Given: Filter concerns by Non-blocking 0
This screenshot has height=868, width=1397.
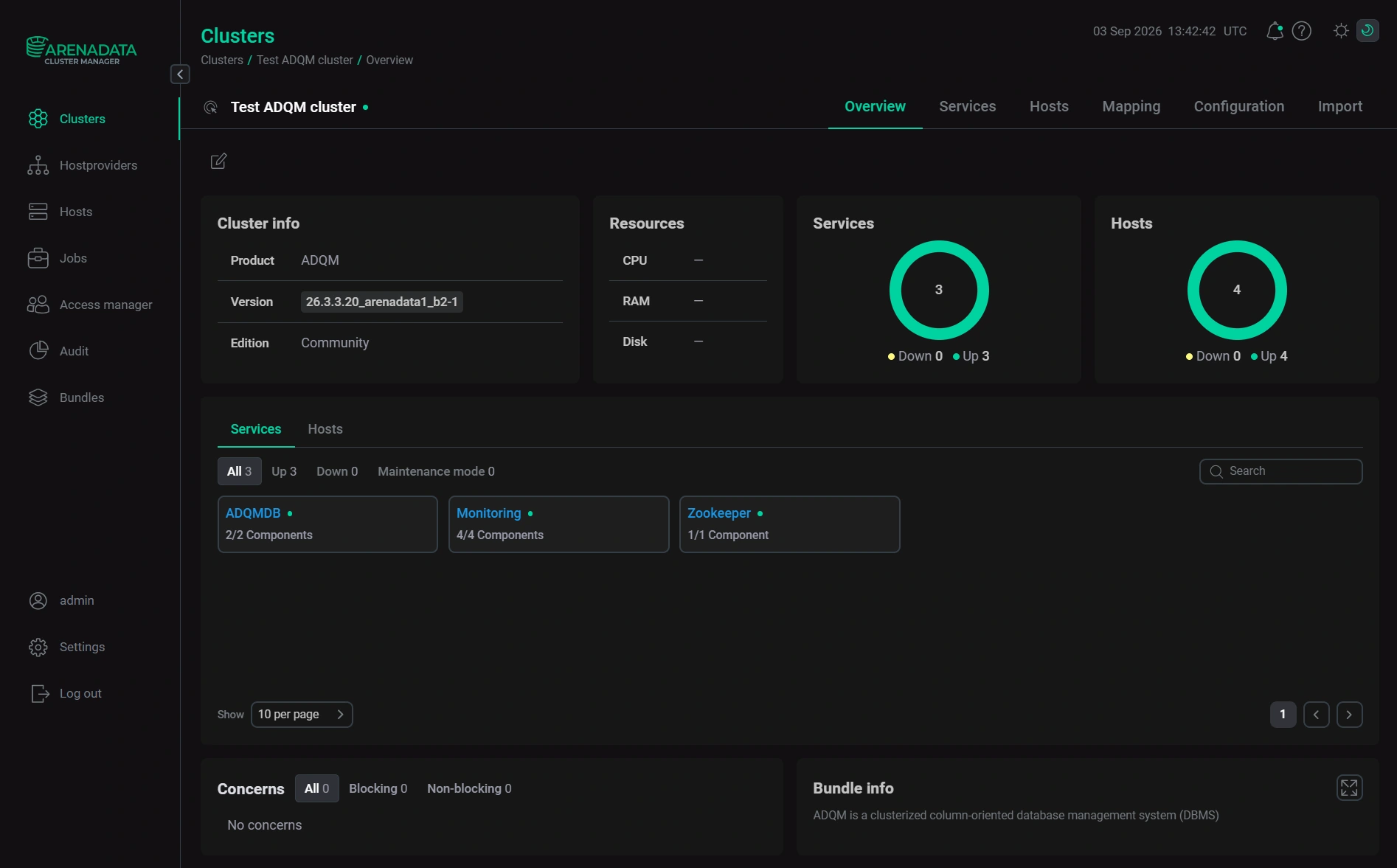Looking at the screenshot, I should [x=469, y=788].
